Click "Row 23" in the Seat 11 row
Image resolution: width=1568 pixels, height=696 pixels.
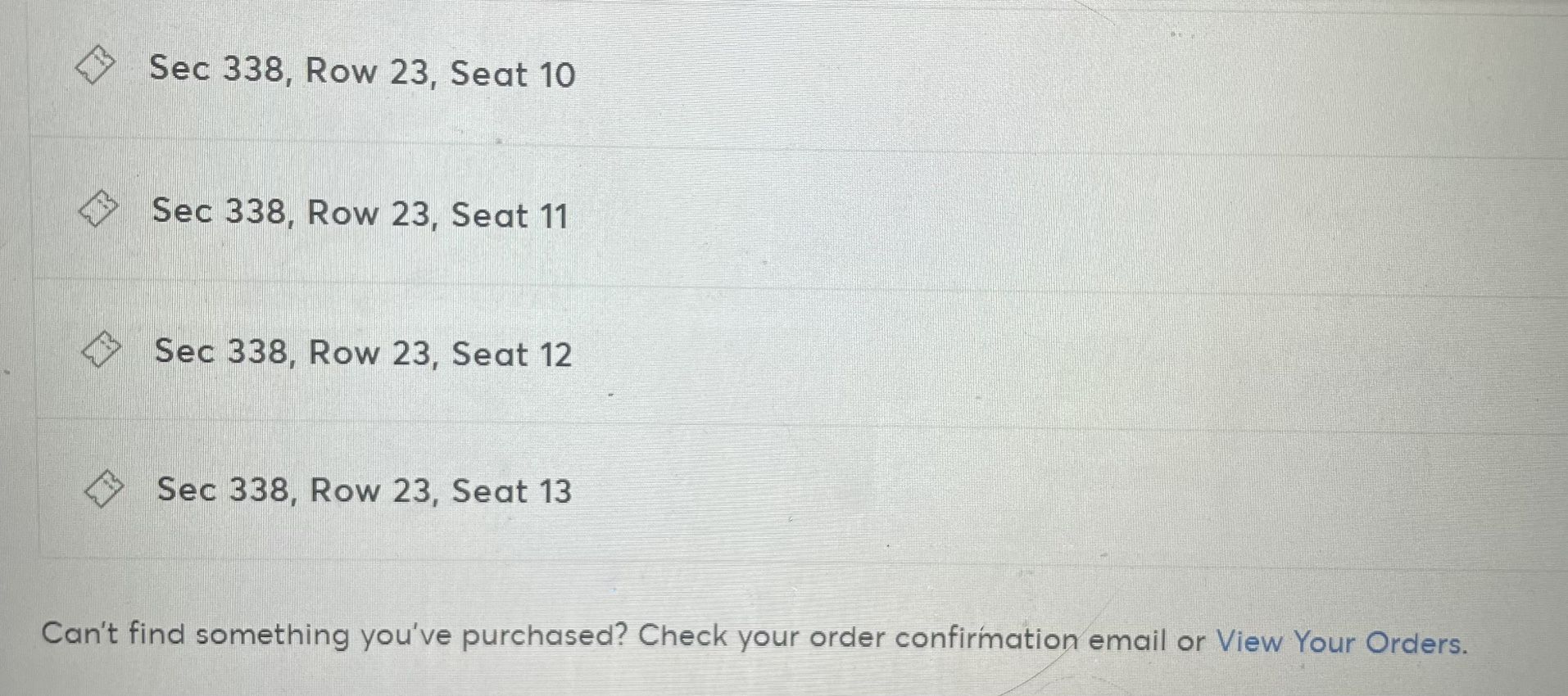(x=370, y=213)
